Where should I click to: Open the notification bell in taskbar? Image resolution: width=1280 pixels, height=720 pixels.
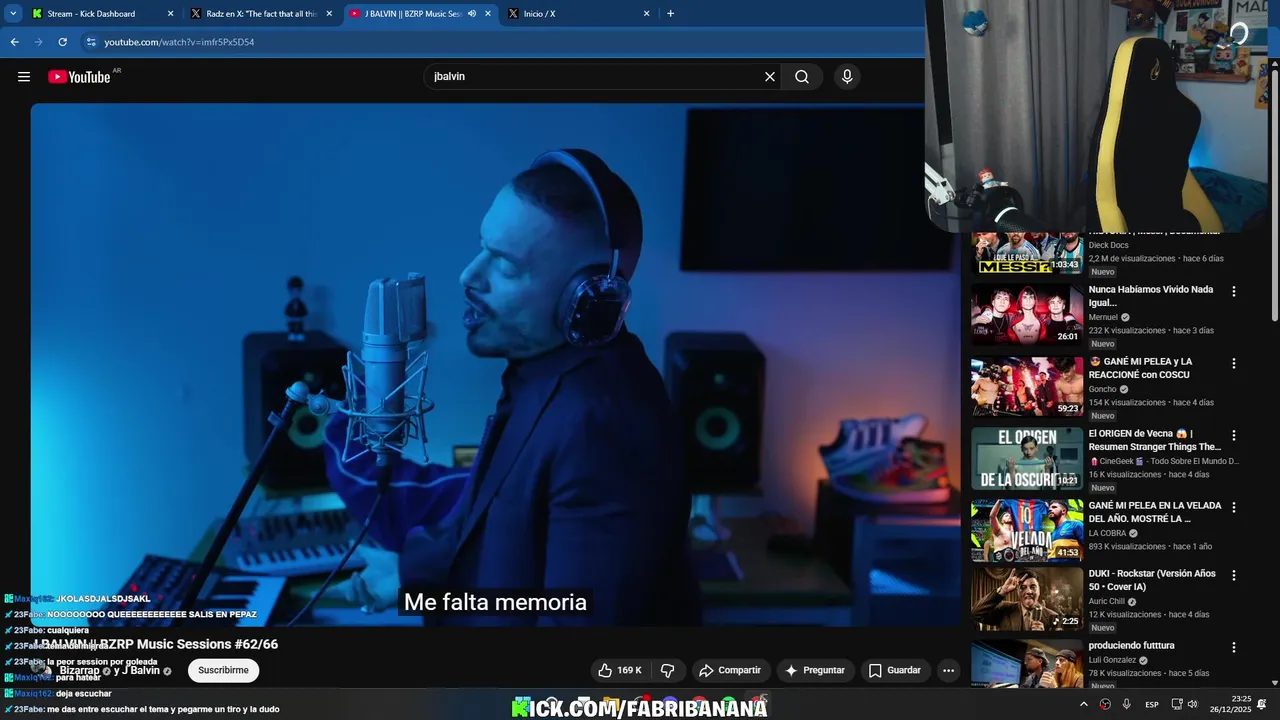1261,704
